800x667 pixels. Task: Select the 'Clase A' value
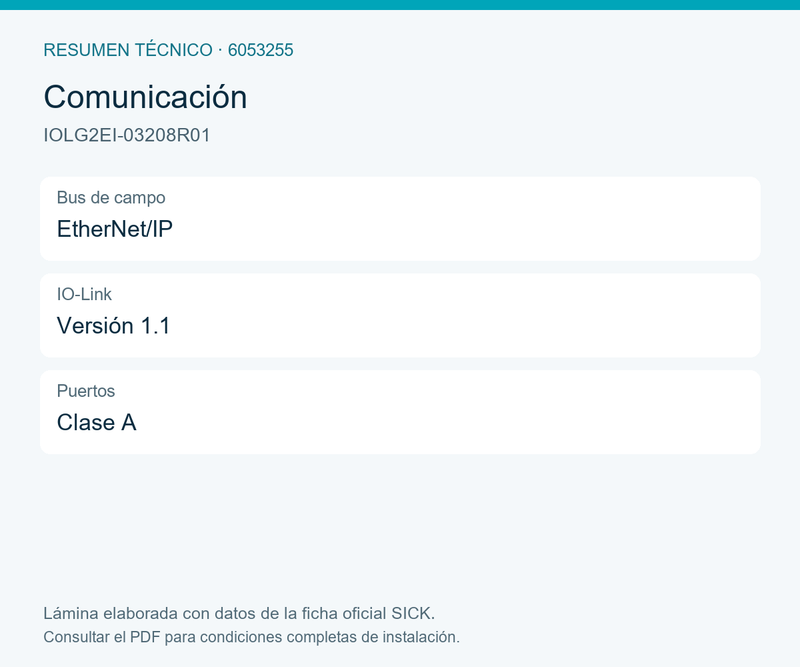[x=96, y=423]
